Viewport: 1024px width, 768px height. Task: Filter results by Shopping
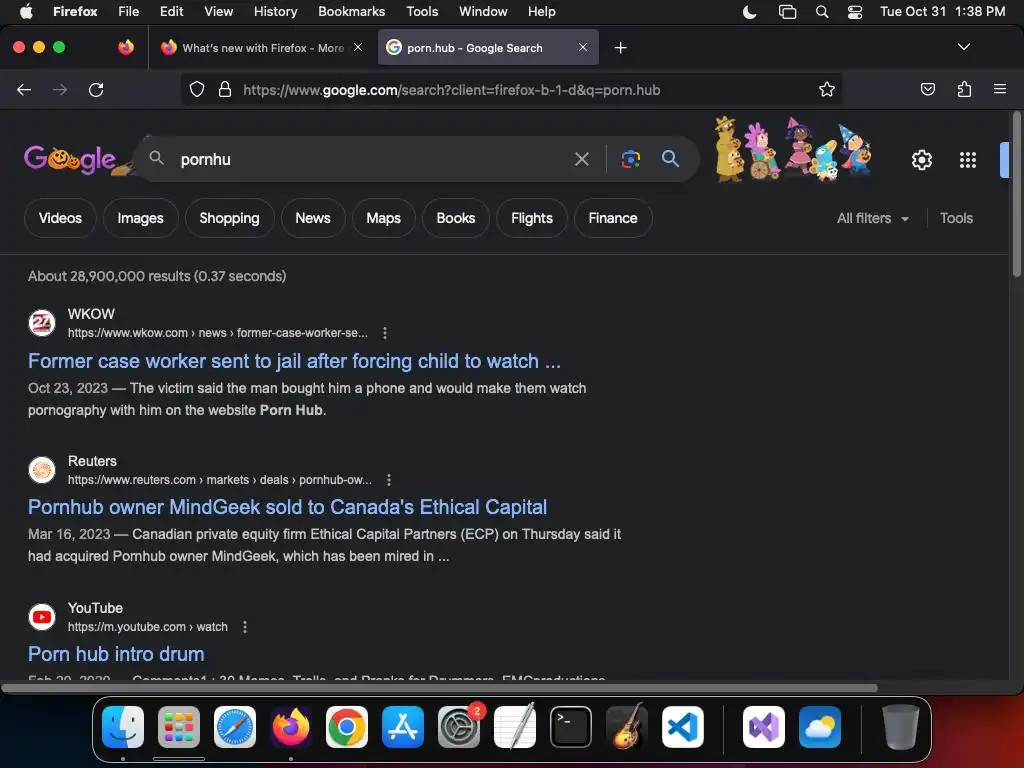tap(229, 218)
